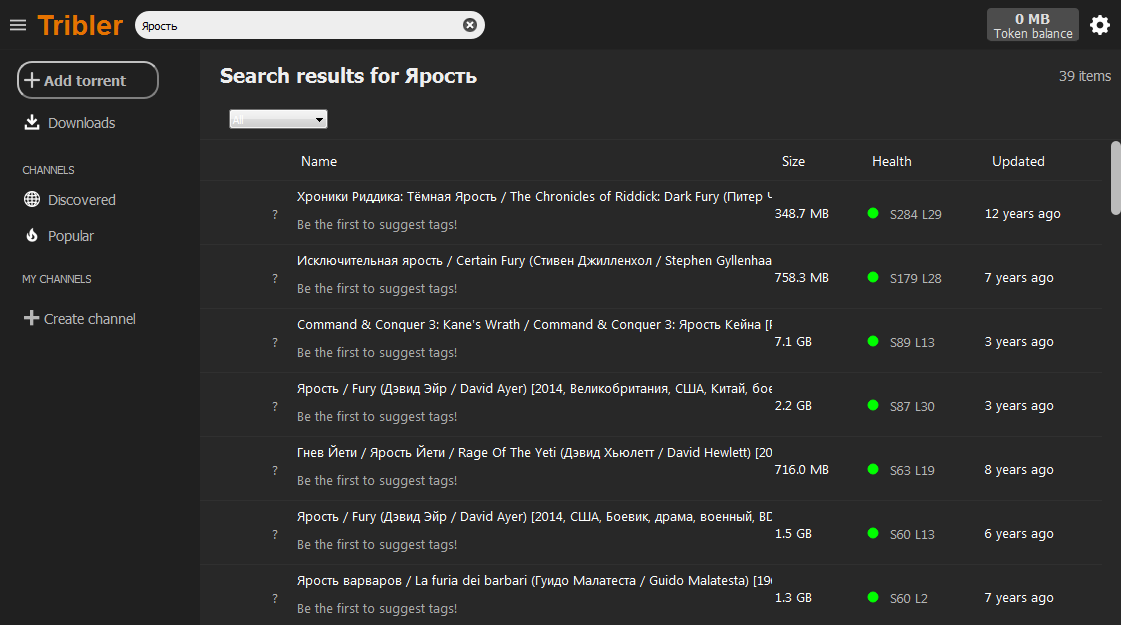Click the question mark icon for Ярость 1.5 GB
This screenshot has height=625, width=1121.
275,534
